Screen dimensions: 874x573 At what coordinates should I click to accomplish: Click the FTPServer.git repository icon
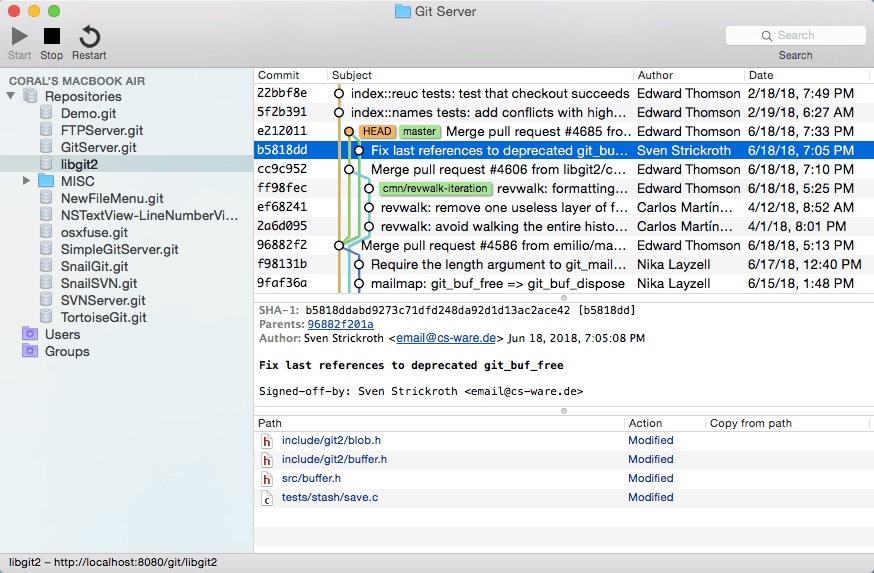click(x=46, y=130)
